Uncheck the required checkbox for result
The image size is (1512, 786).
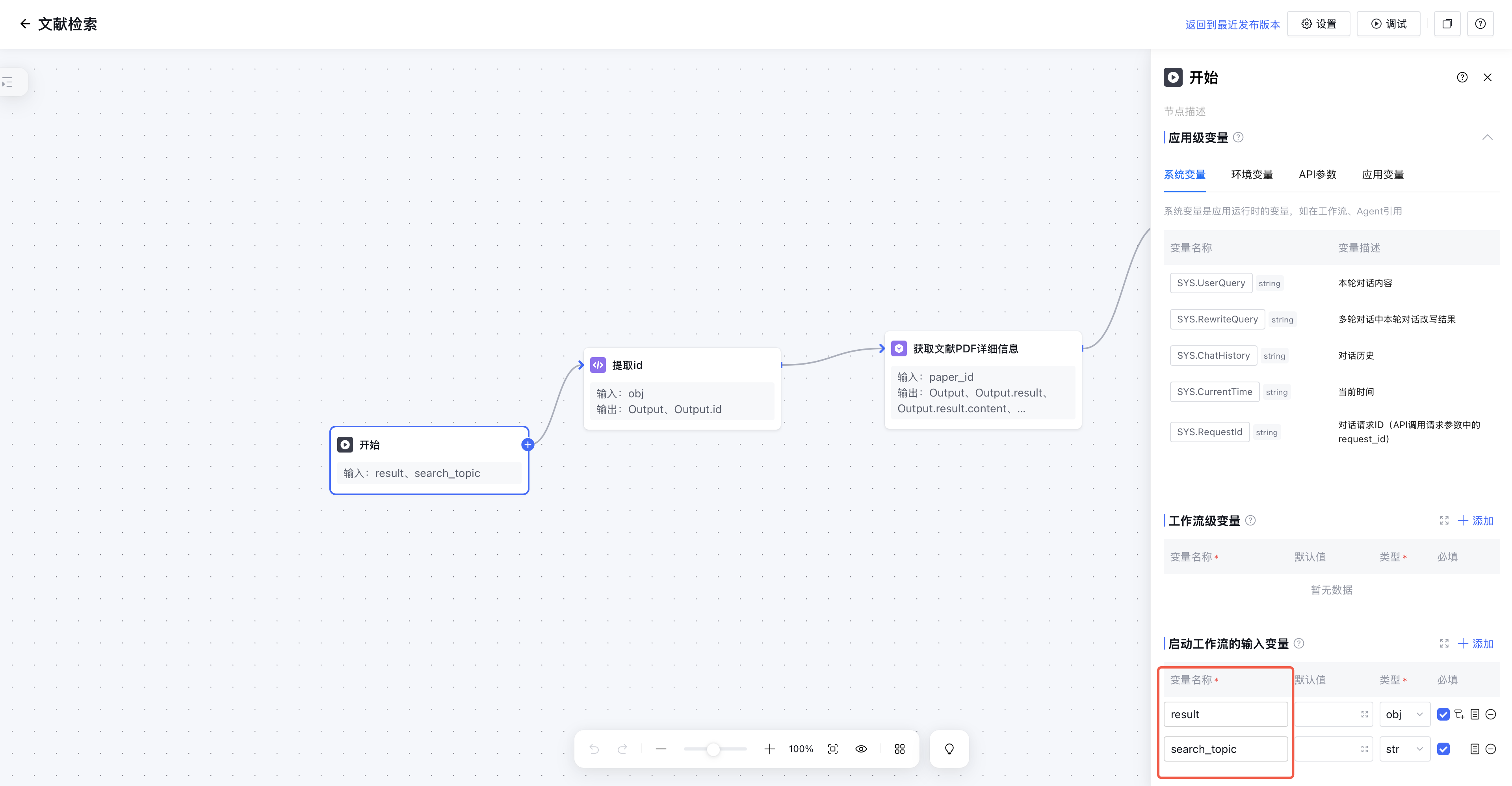pyautogui.click(x=1443, y=714)
